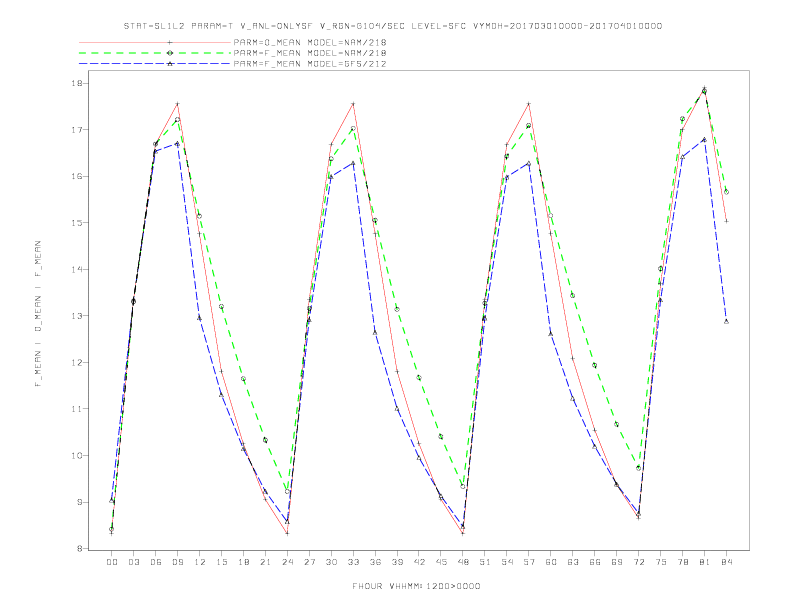This screenshot has height=612, width=792.
Task: Click x-axis tick label 36
Action: coord(375,562)
